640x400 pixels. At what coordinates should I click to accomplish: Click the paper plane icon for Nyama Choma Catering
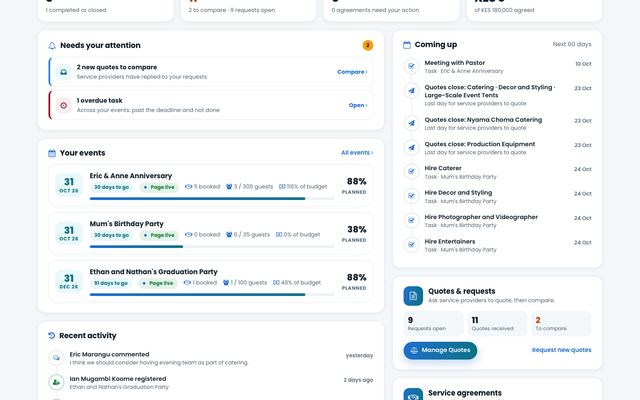point(411,123)
